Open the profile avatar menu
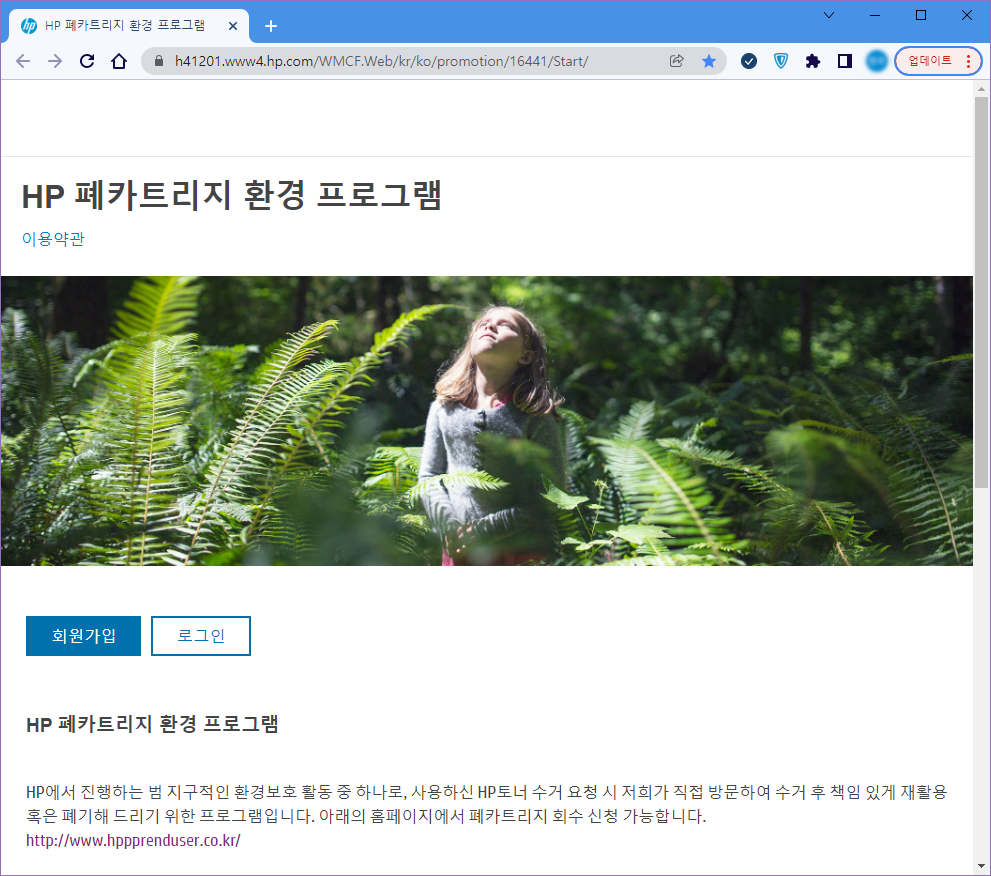This screenshot has height=876, width=991. 877,61
